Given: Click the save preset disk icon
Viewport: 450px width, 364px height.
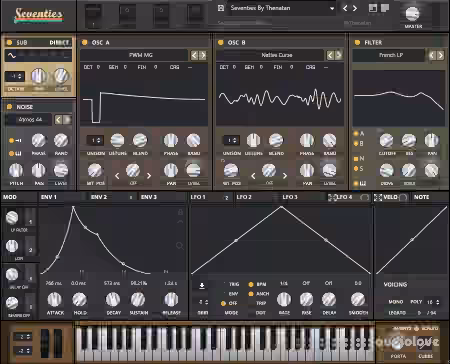Looking at the screenshot, I should pyautogui.click(x=221, y=8).
